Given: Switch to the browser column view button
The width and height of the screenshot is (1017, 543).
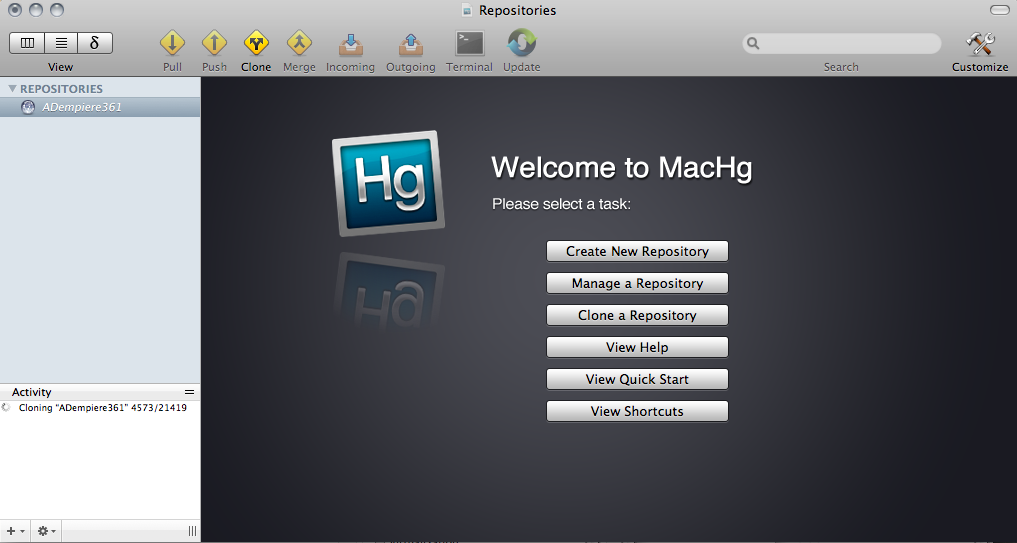Looking at the screenshot, I should click(x=27, y=43).
